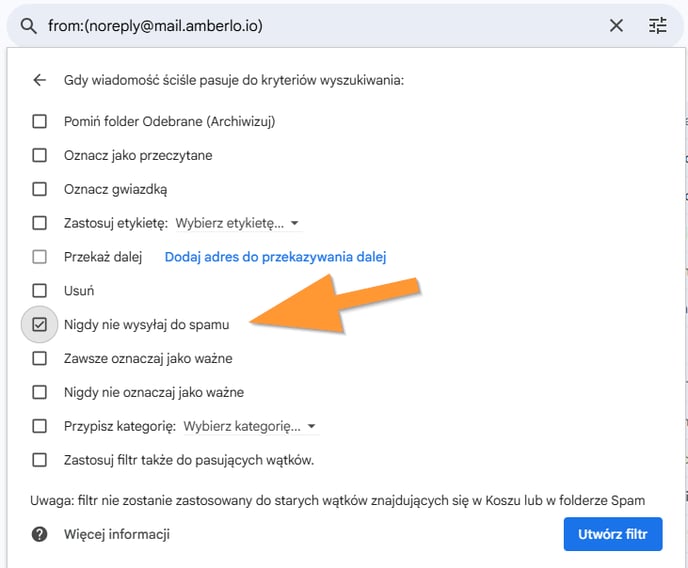Open Więcej informacji link
688x568 pixels.
coord(117,534)
